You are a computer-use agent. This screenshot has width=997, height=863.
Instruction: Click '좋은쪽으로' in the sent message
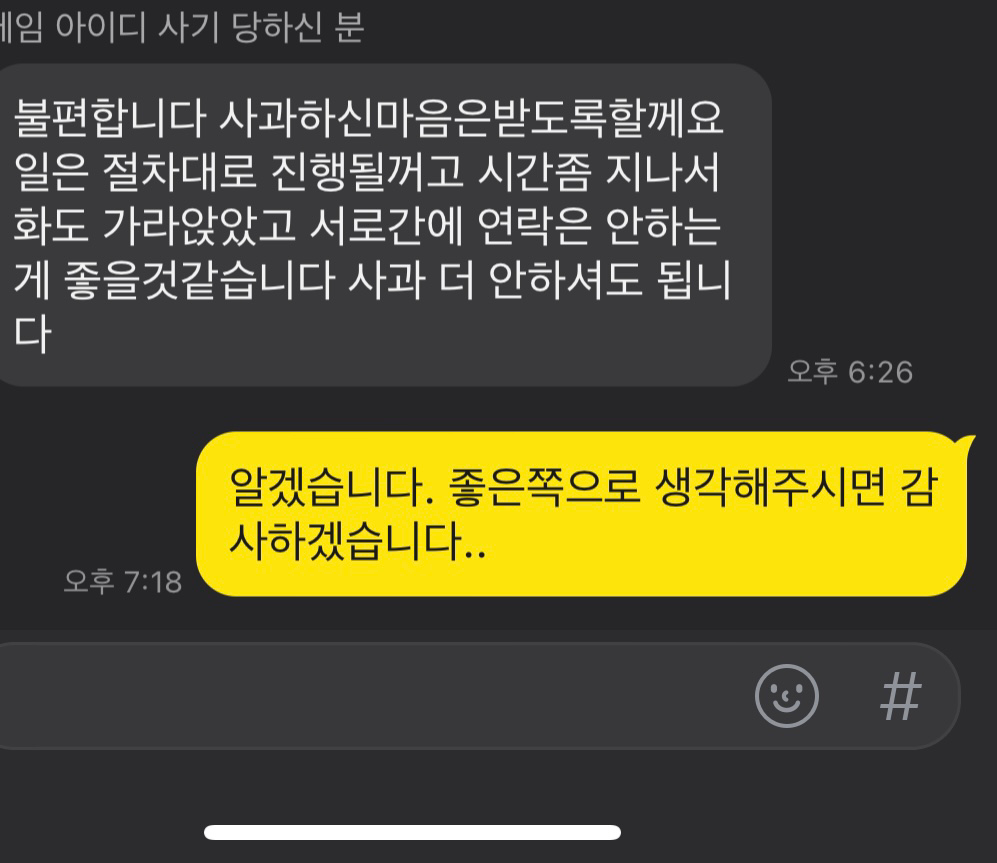click(x=544, y=488)
